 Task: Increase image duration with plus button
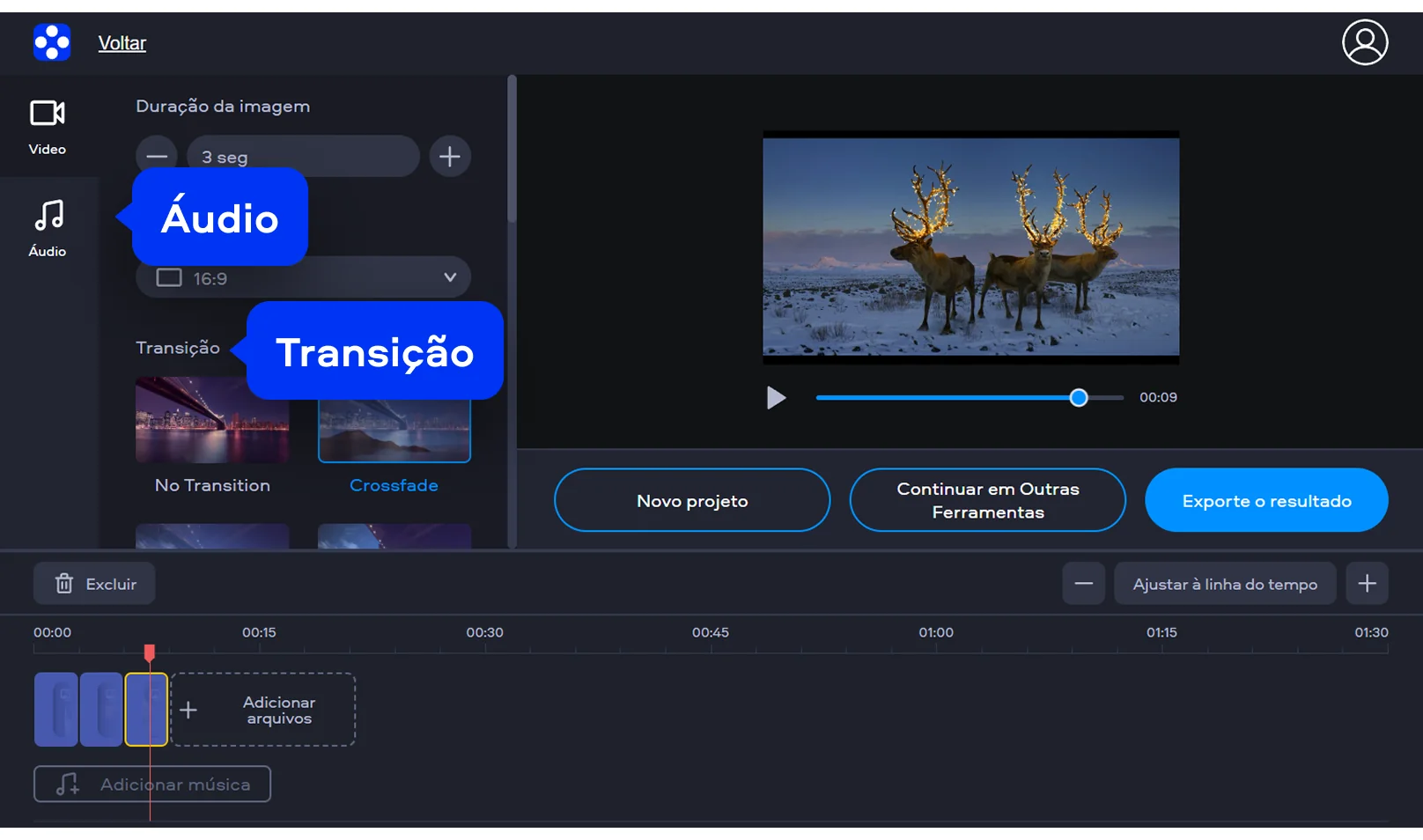pyautogui.click(x=450, y=157)
